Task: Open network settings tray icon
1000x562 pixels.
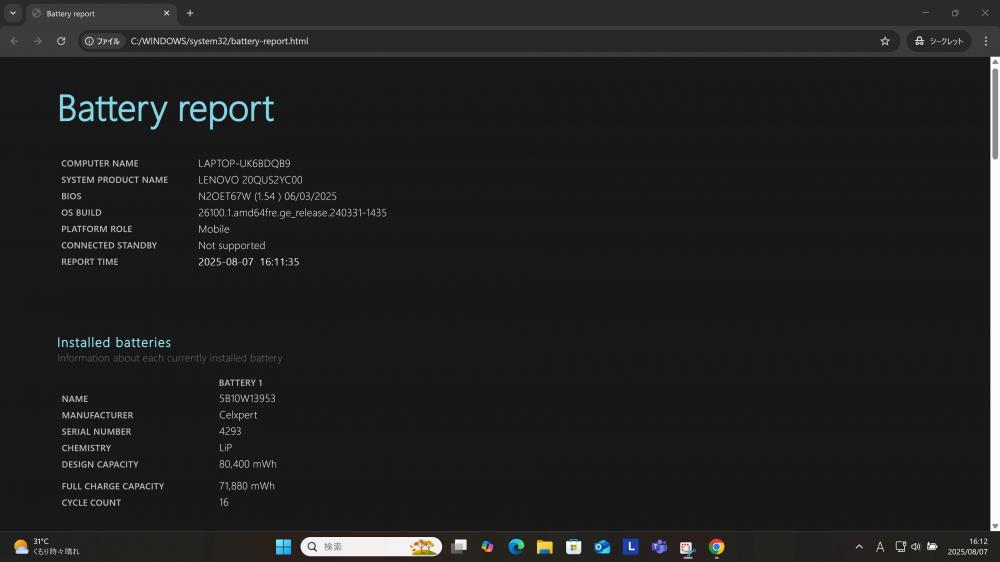Action: pyautogui.click(x=901, y=547)
